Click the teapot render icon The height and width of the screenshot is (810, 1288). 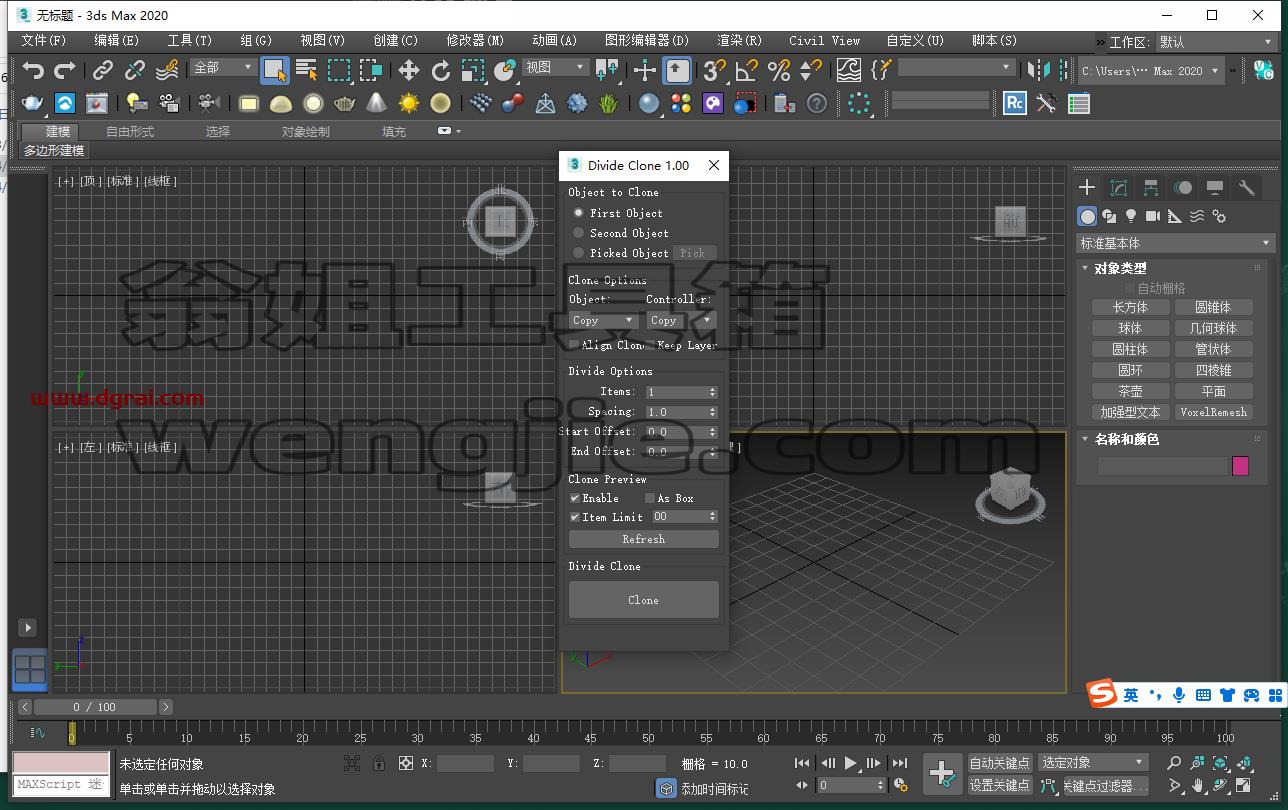(x=33, y=103)
